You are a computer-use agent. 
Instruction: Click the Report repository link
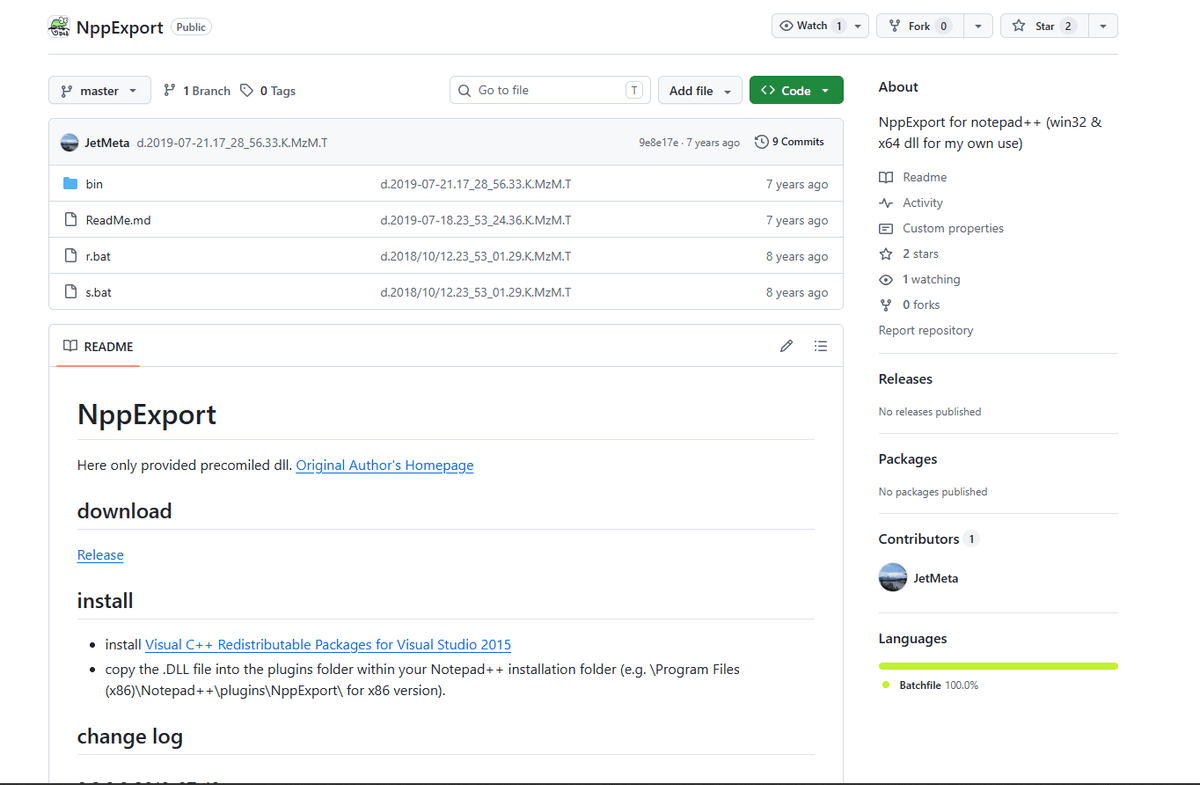point(926,330)
